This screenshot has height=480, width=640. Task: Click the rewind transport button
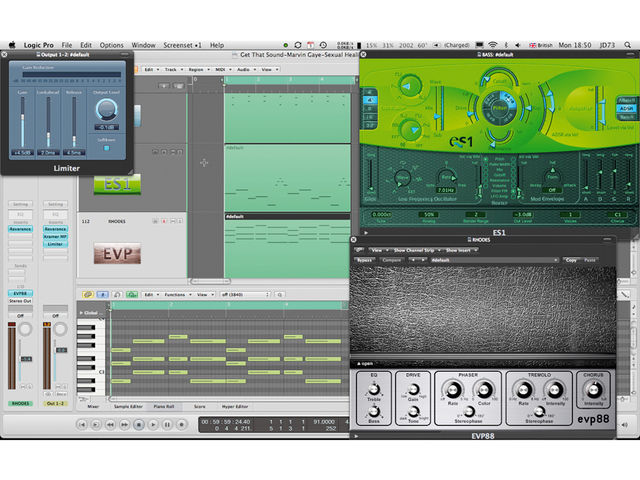coord(110,425)
